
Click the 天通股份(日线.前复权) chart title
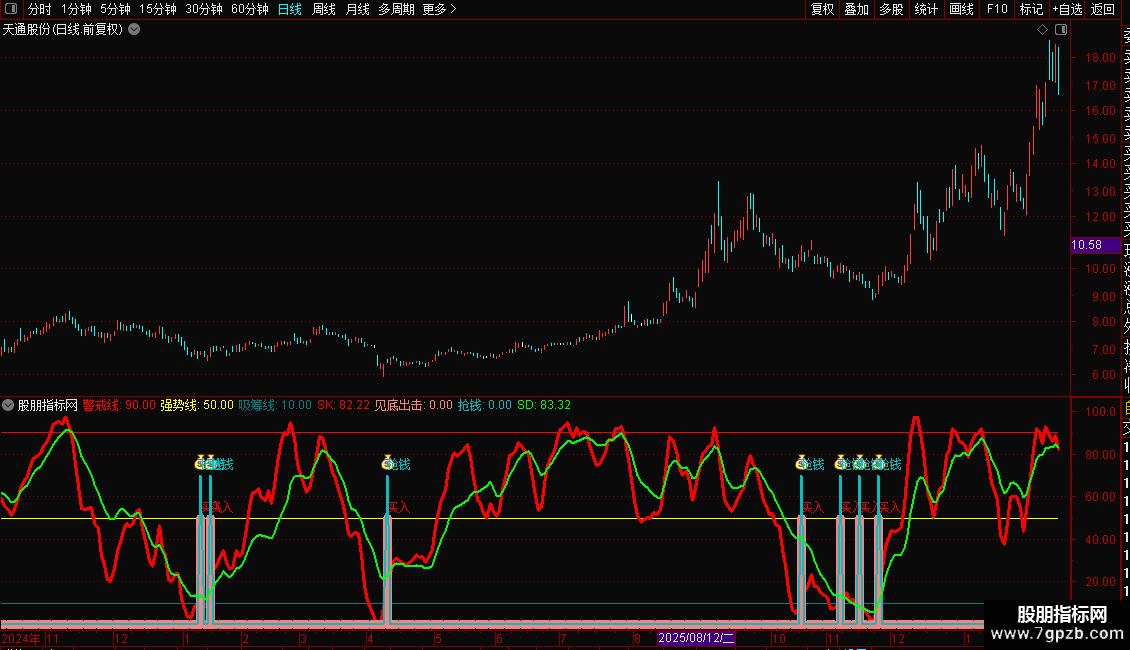click(x=63, y=30)
